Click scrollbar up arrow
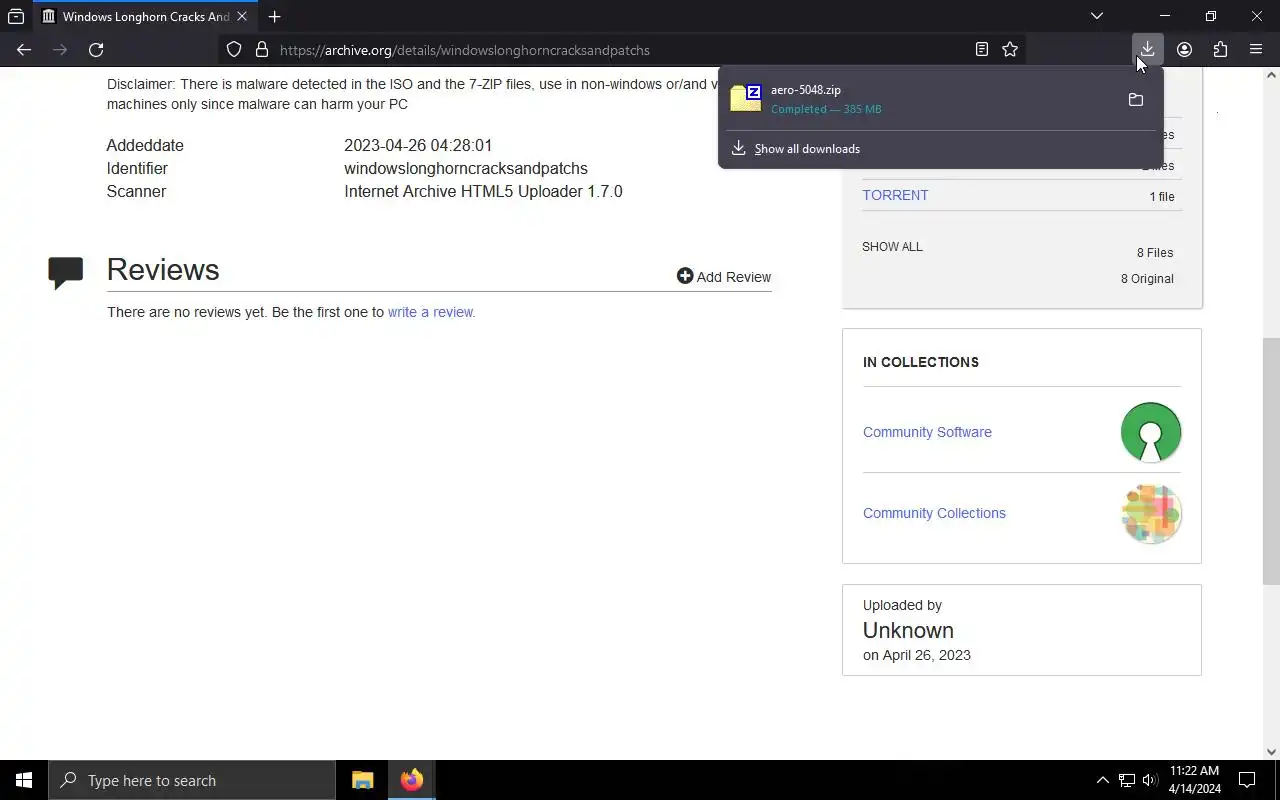Screen dimensions: 1280x800 click(x=1271, y=75)
